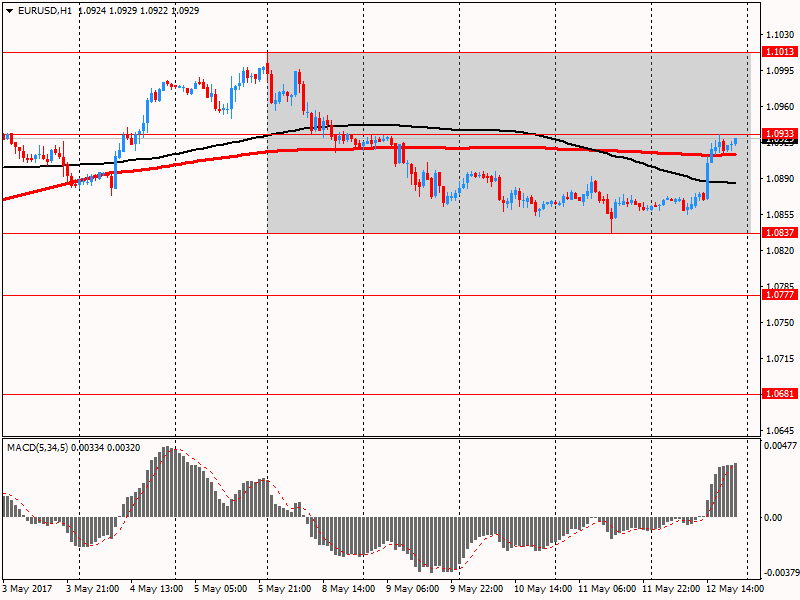Select the red 1.0837 price level label
This screenshot has height=600, width=800.
(x=779, y=233)
